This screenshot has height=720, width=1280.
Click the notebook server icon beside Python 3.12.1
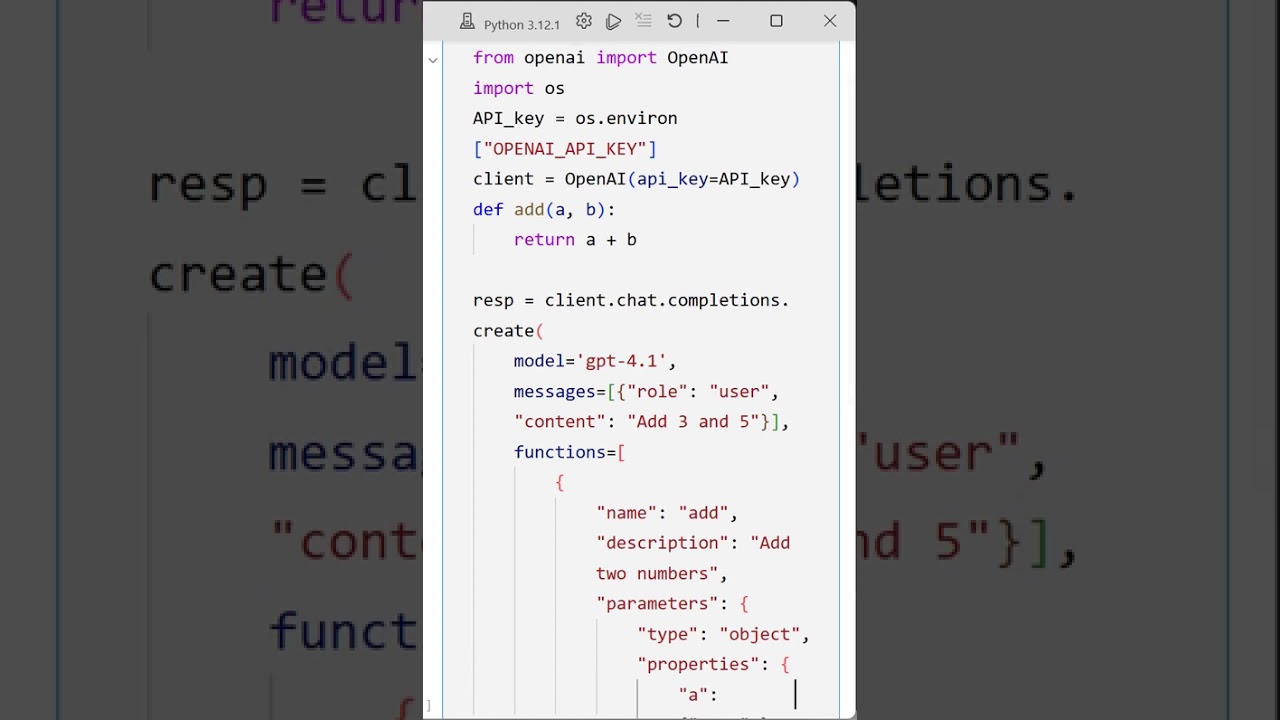(467, 22)
